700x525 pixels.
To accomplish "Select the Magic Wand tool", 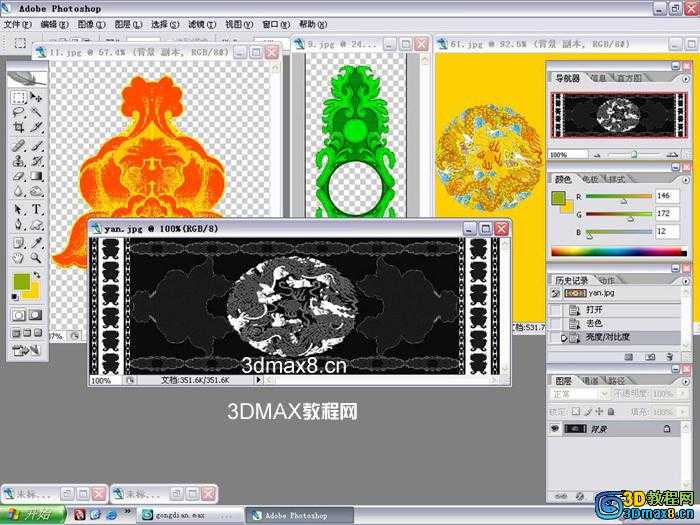I will click(x=36, y=112).
